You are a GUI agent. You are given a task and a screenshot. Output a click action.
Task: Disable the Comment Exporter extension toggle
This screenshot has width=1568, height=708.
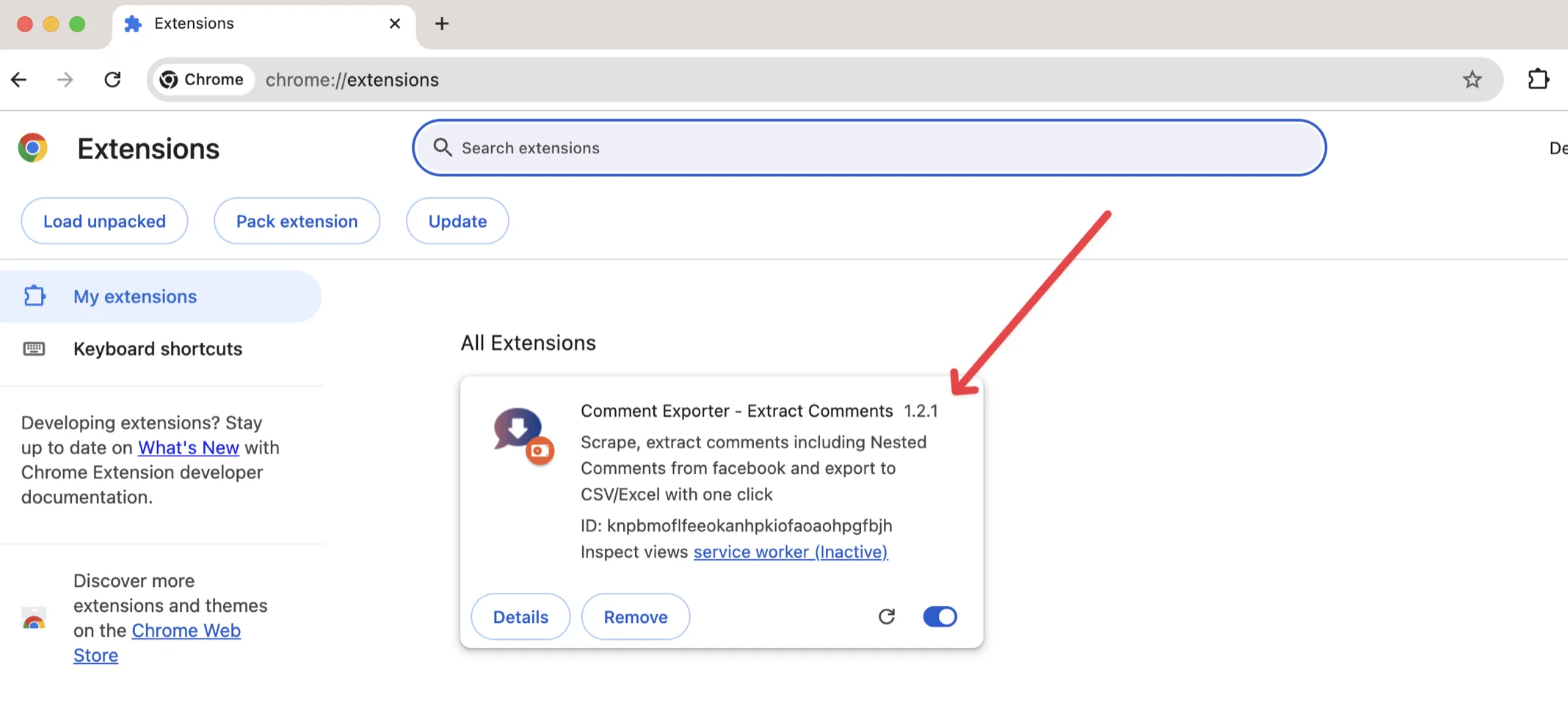click(940, 616)
